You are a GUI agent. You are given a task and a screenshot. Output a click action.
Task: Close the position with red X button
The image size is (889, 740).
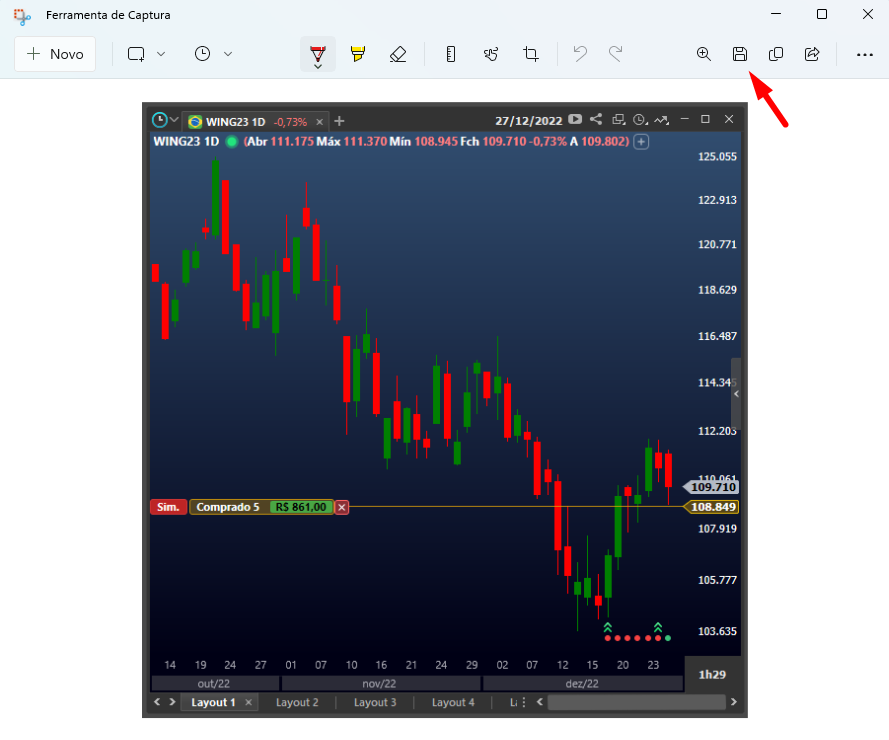(x=342, y=508)
